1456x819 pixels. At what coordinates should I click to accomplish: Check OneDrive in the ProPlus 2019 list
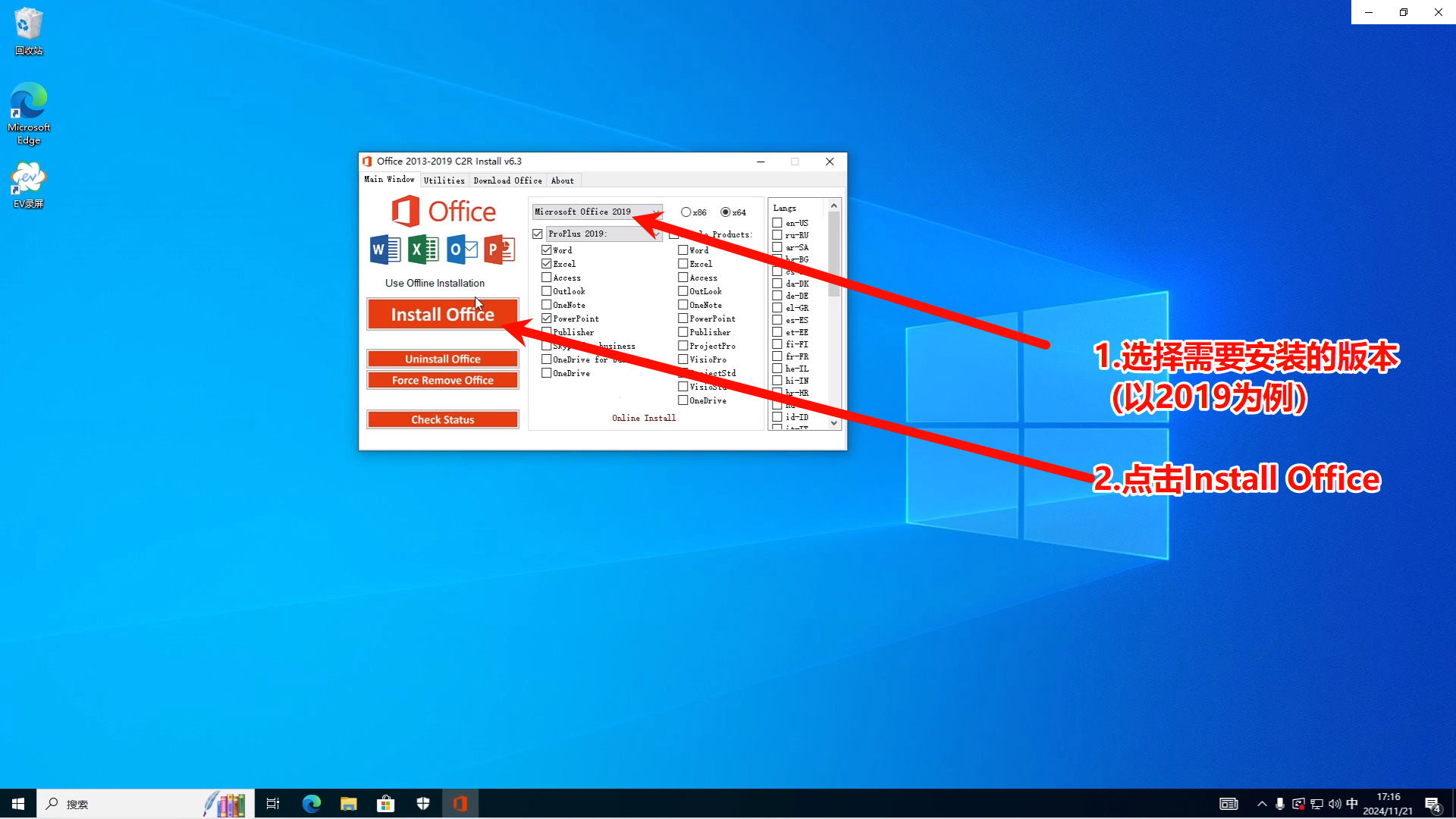pyautogui.click(x=547, y=373)
